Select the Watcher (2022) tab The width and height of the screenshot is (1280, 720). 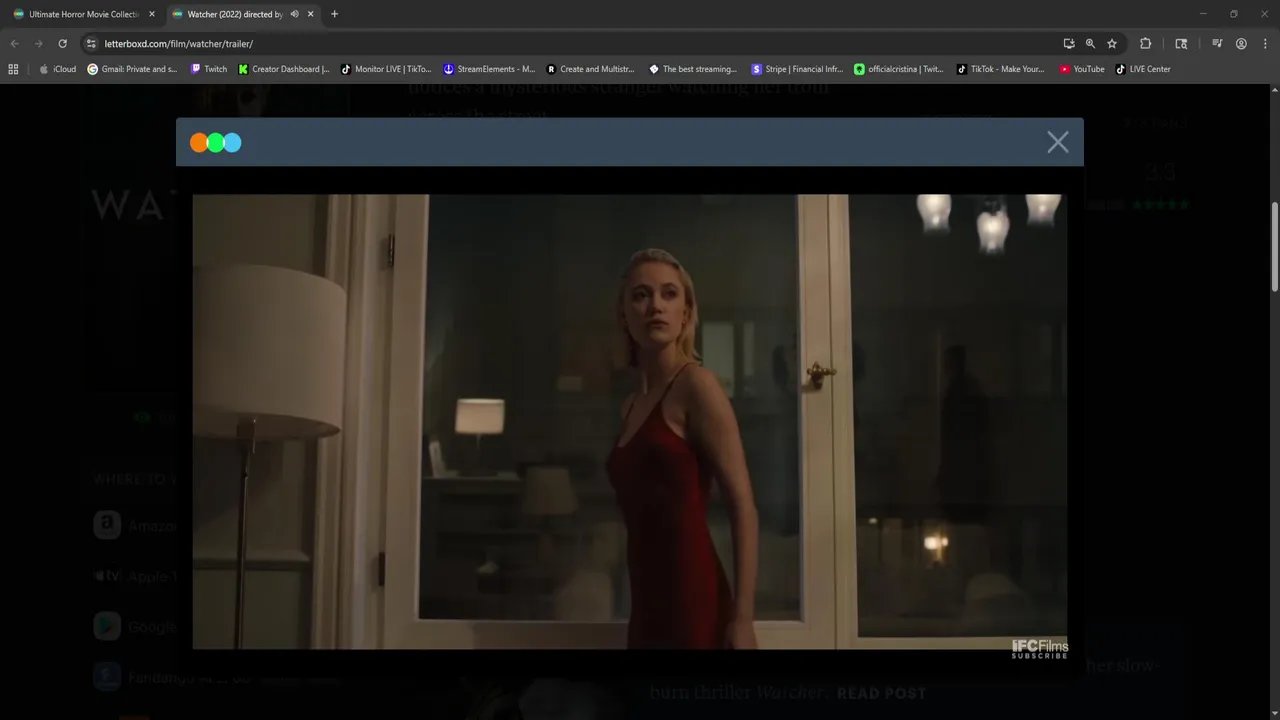click(233, 14)
